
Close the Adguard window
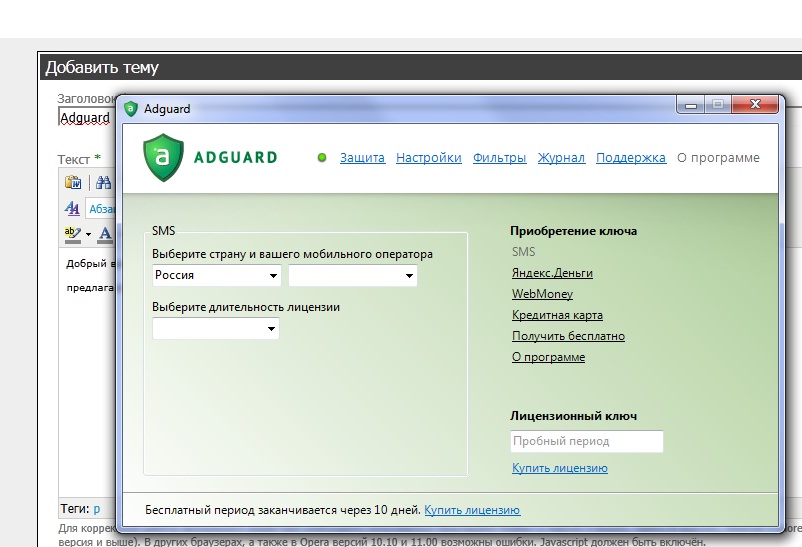click(755, 104)
